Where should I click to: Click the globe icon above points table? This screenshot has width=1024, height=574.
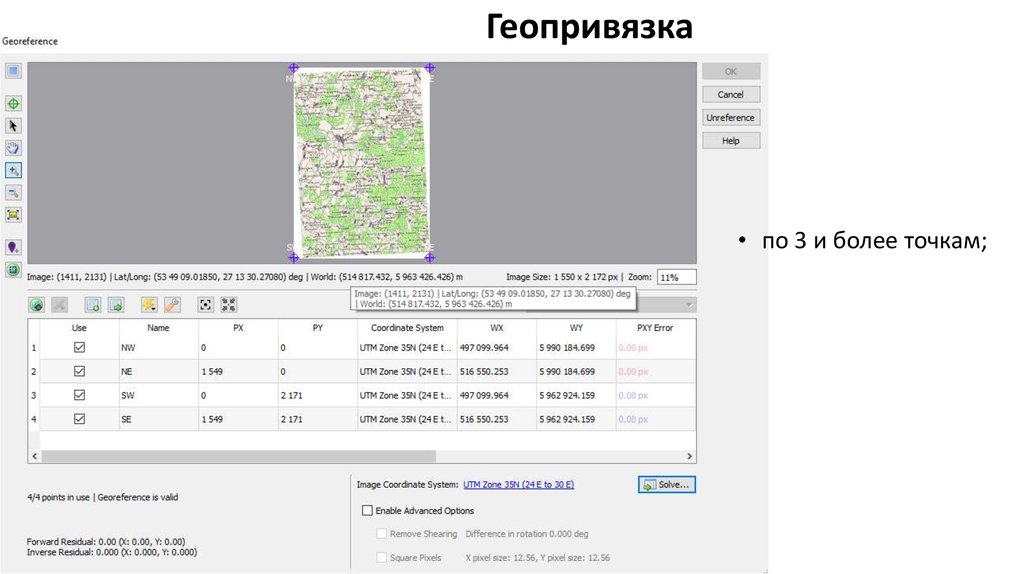(37, 304)
